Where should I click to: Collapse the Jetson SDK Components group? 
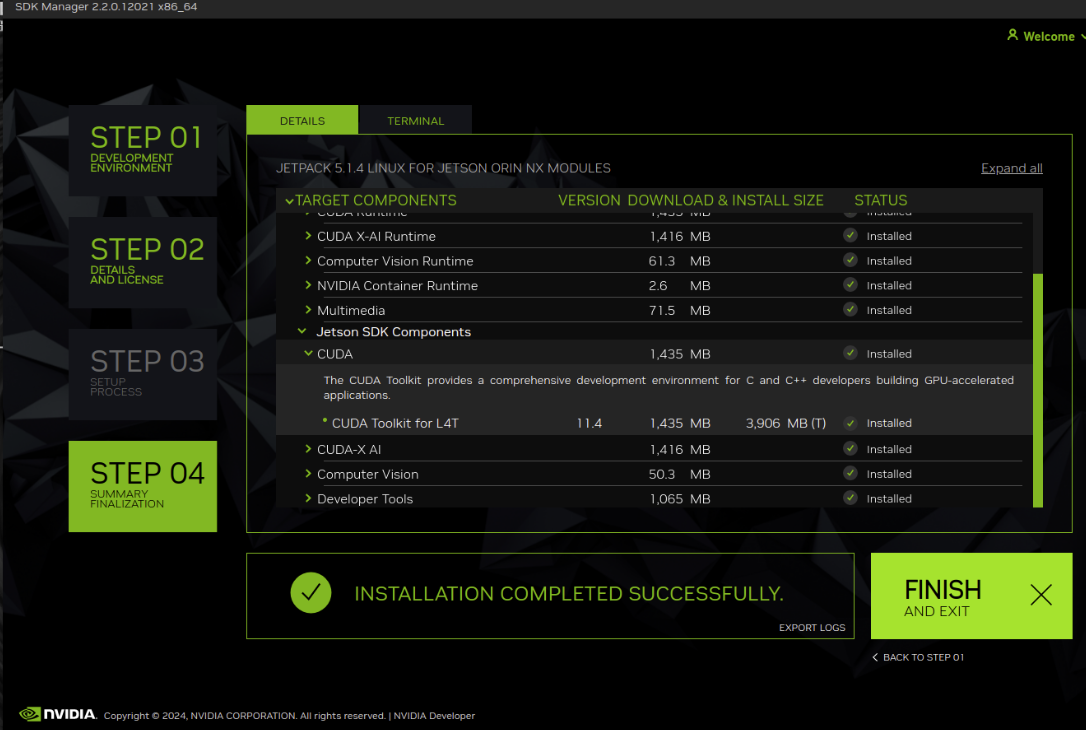point(302,331)
